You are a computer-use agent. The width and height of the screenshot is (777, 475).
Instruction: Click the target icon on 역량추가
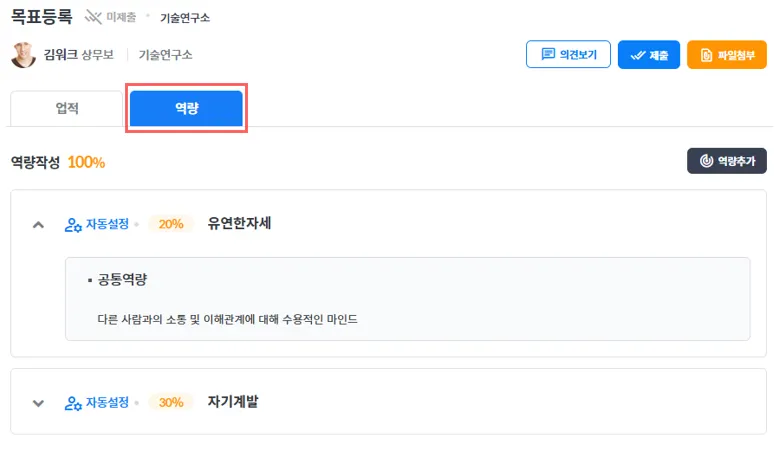click(706, 160)
